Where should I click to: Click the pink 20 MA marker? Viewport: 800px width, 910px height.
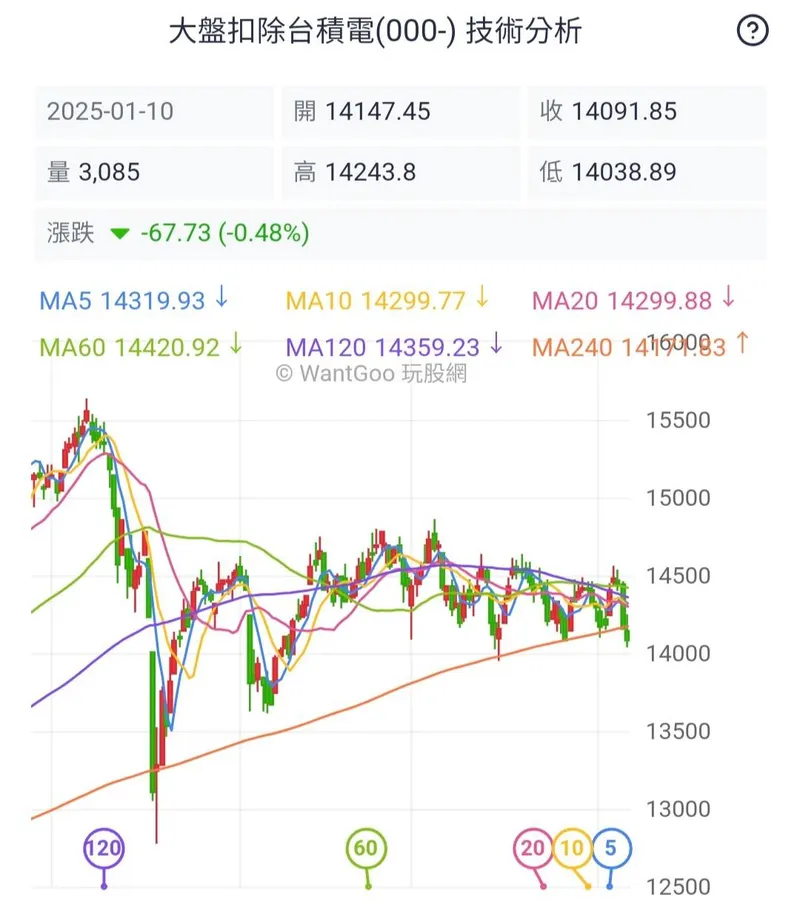point(533,849)
